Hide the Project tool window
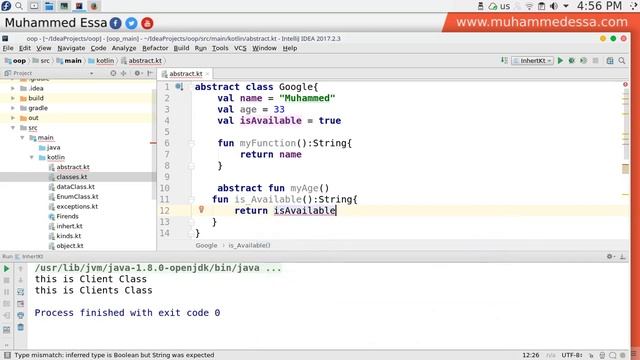This screenshot has height=360, width=640. tap(150, 73)
